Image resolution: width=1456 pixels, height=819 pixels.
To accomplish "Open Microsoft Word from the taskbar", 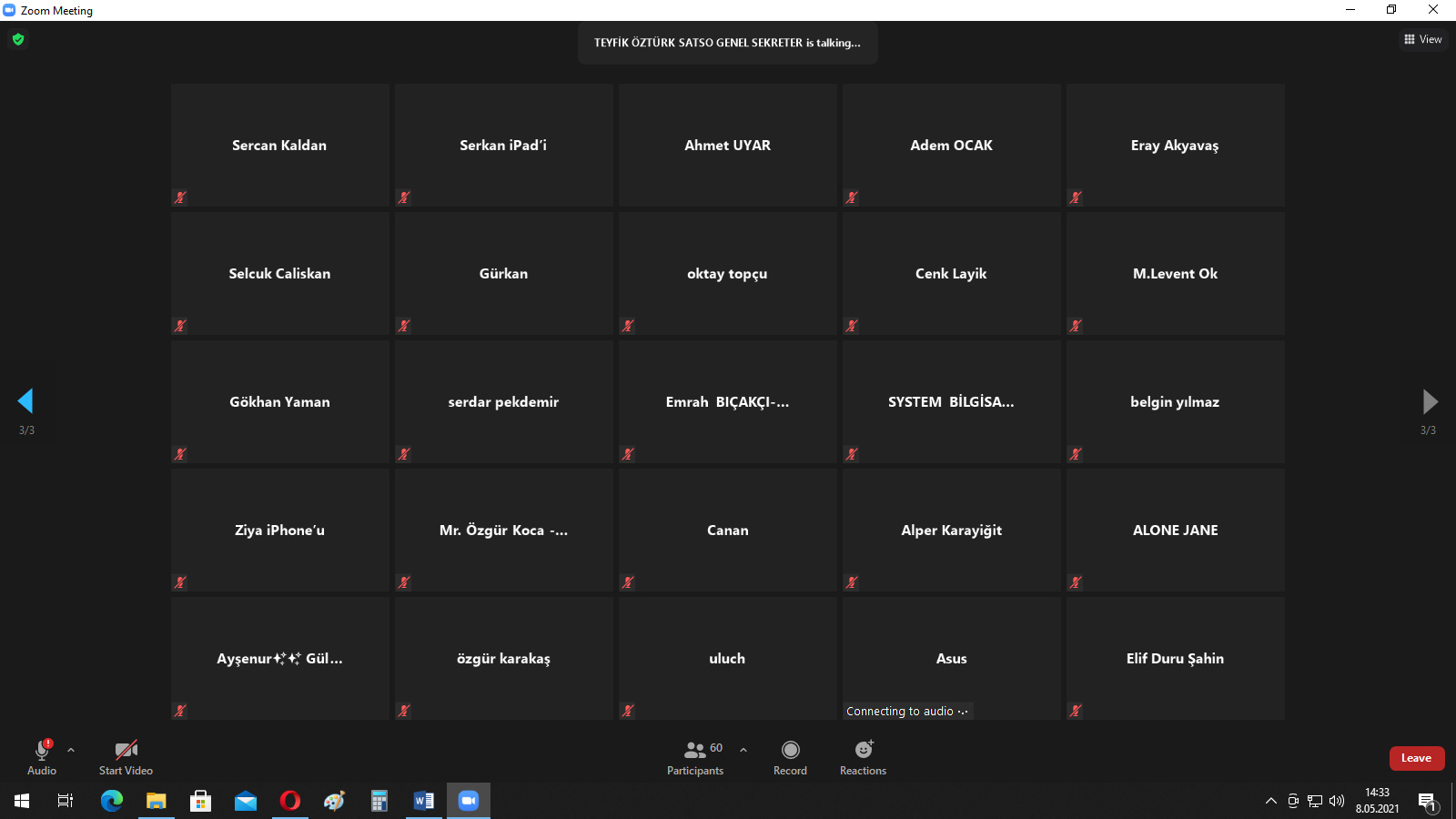I will click(424, 801).
